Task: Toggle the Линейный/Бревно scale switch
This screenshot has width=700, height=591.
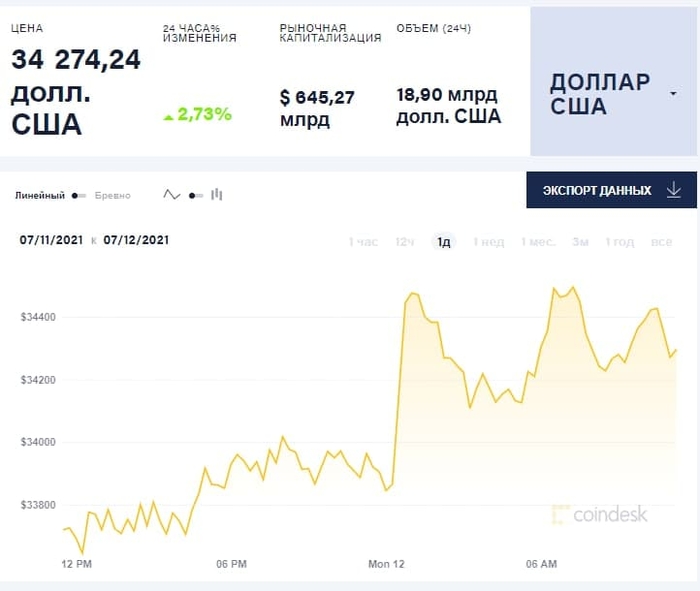Action: tap(79, 196)
